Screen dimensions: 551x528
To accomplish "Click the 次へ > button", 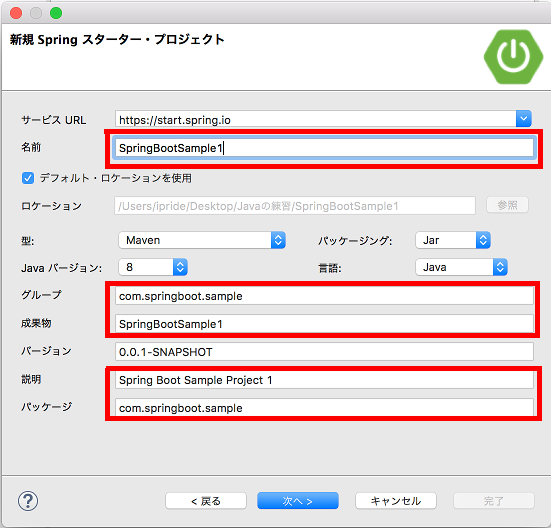I will 298,501.
